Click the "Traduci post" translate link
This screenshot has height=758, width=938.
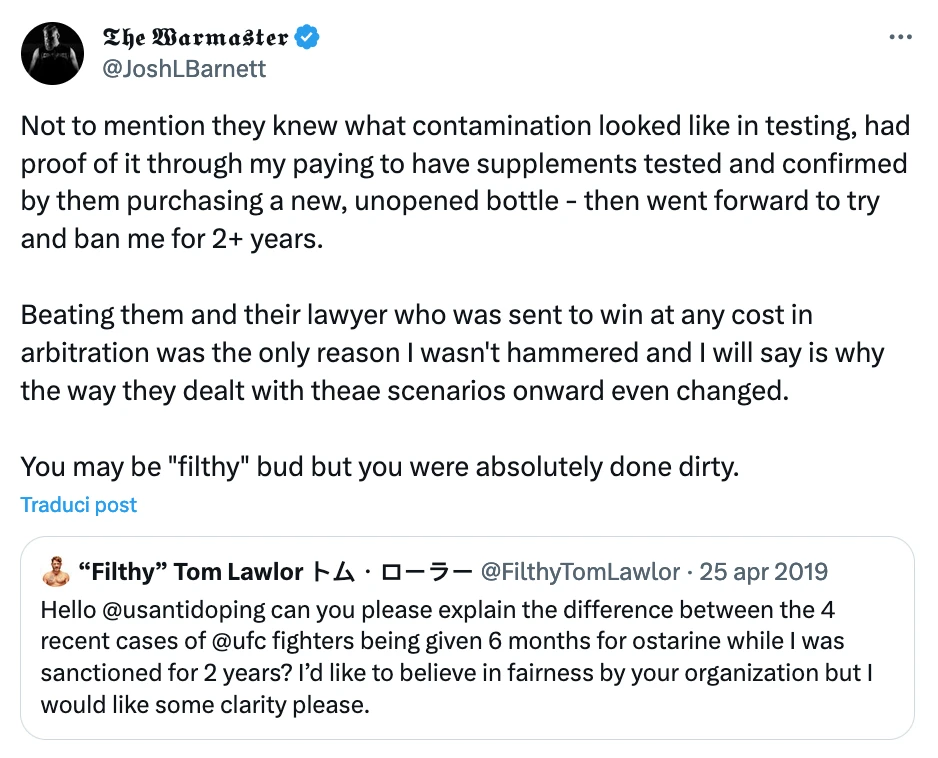[x=79, y=505]
